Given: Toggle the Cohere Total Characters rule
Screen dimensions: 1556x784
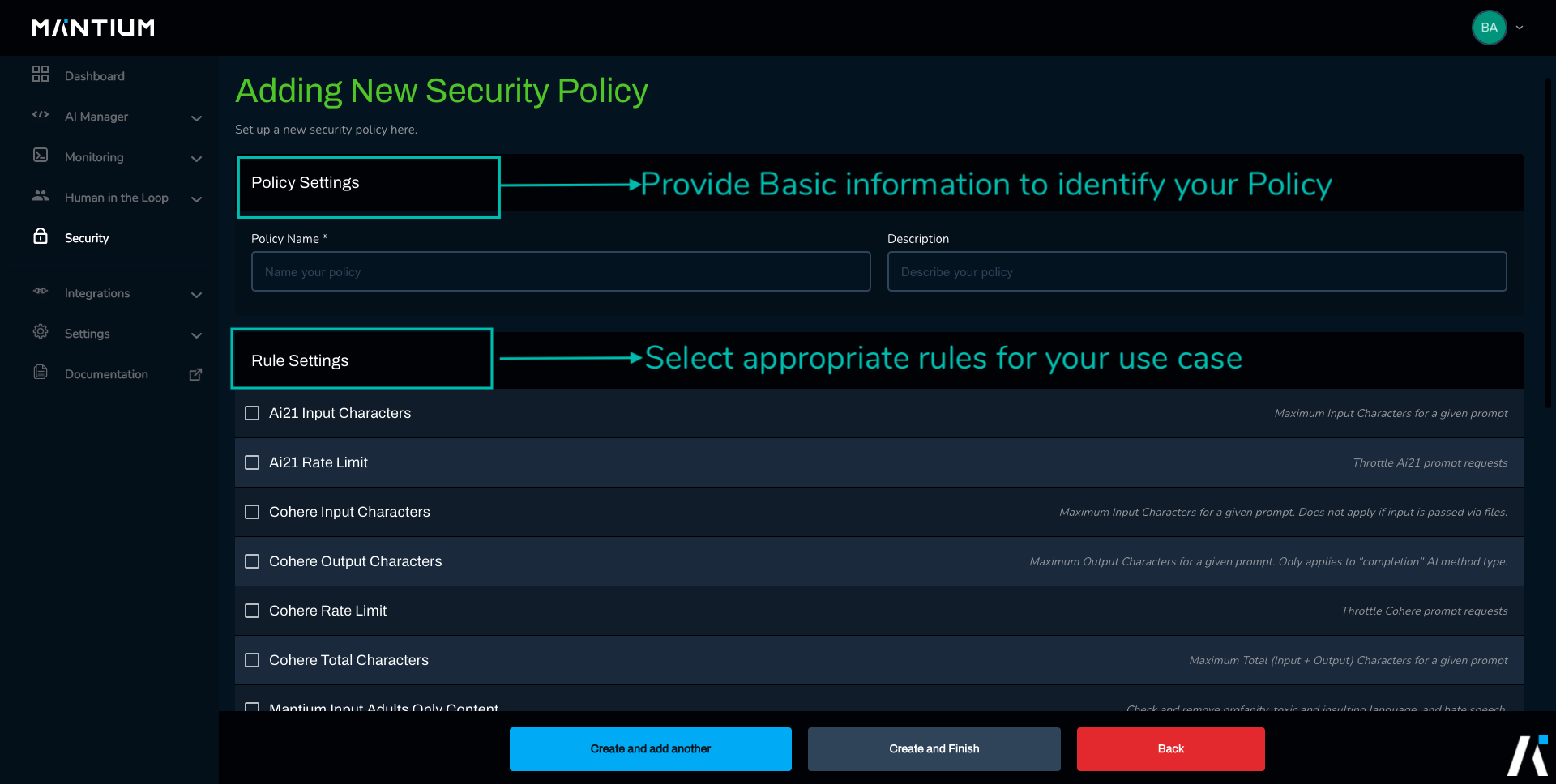Looking at the screenshot, I should click(x=252, y=660).
